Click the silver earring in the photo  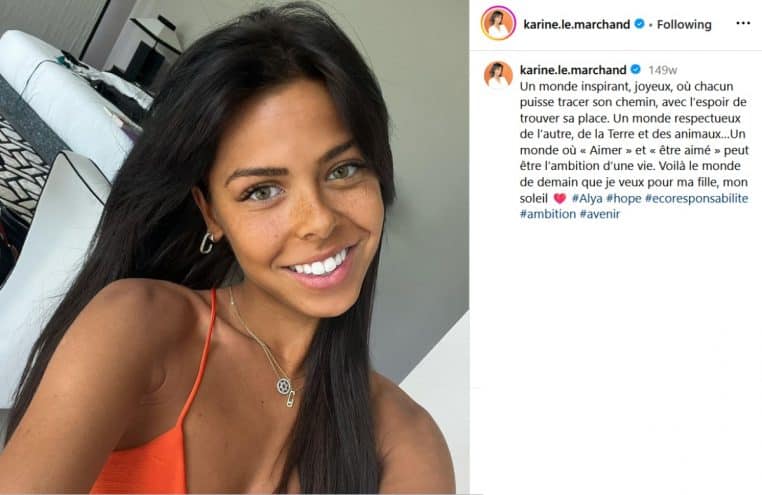207,242
